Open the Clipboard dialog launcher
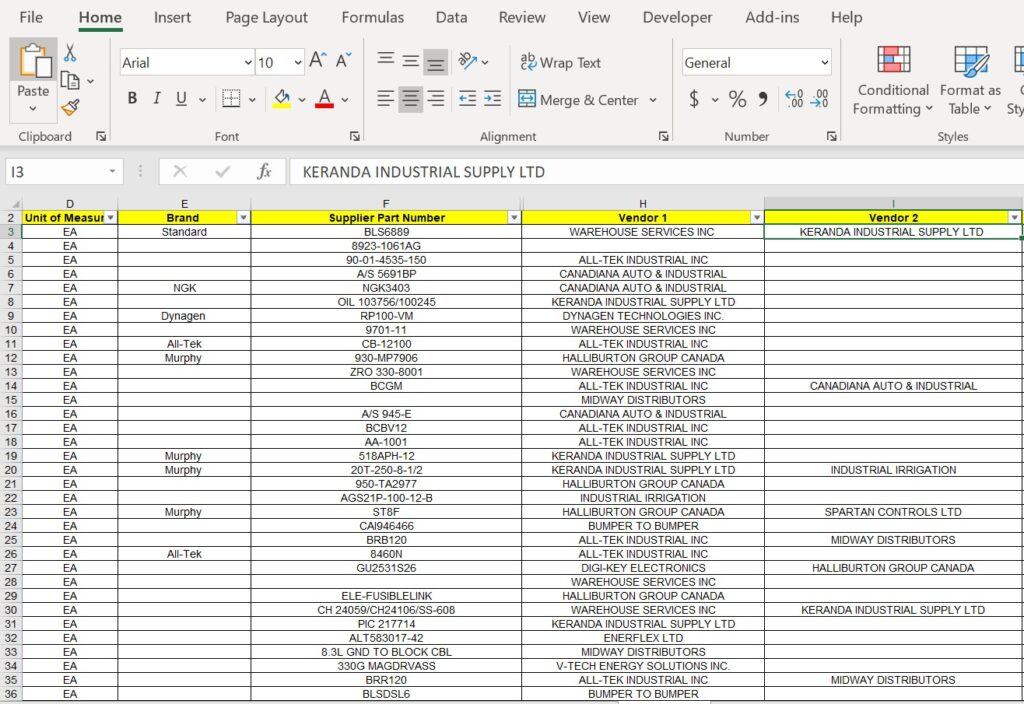The height and width of the screenshot is (704, 1024). (x=101, y=136)
